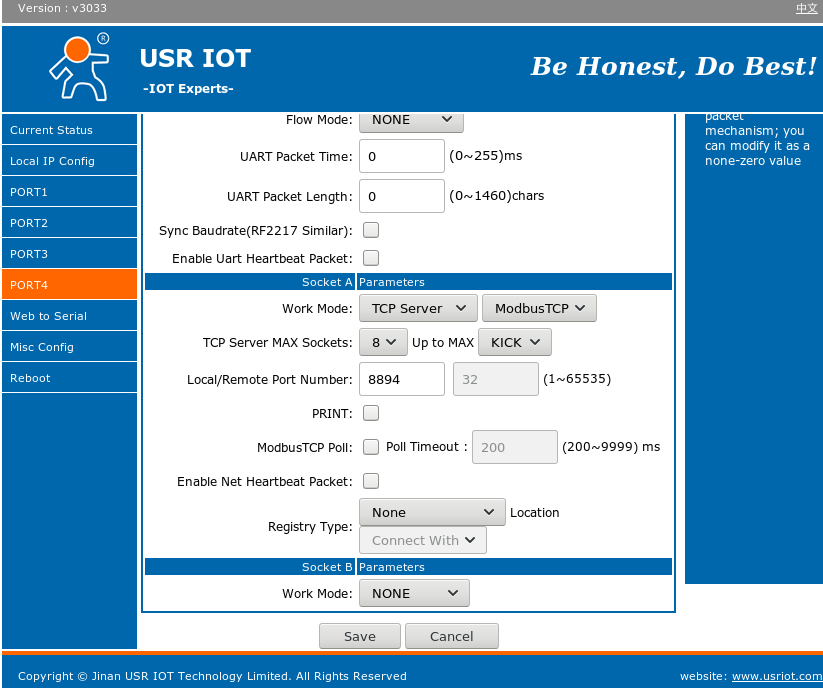Enable Uart Heartbeat Packet checkbox
Image resolution: width=823 pixels, height=688 pixels.
(371, 258)
